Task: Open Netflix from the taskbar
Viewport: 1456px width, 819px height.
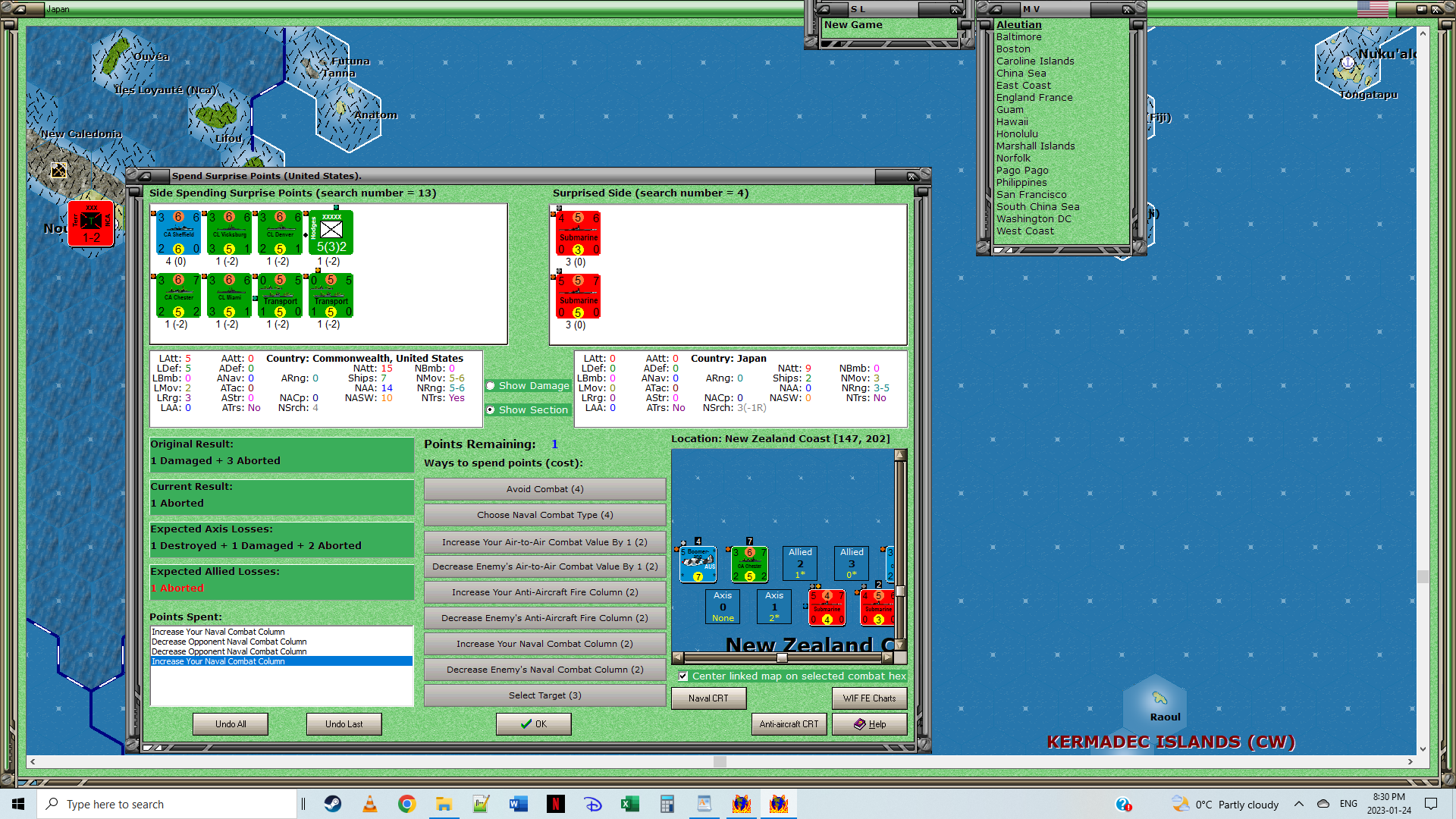Action: [556, 804]
